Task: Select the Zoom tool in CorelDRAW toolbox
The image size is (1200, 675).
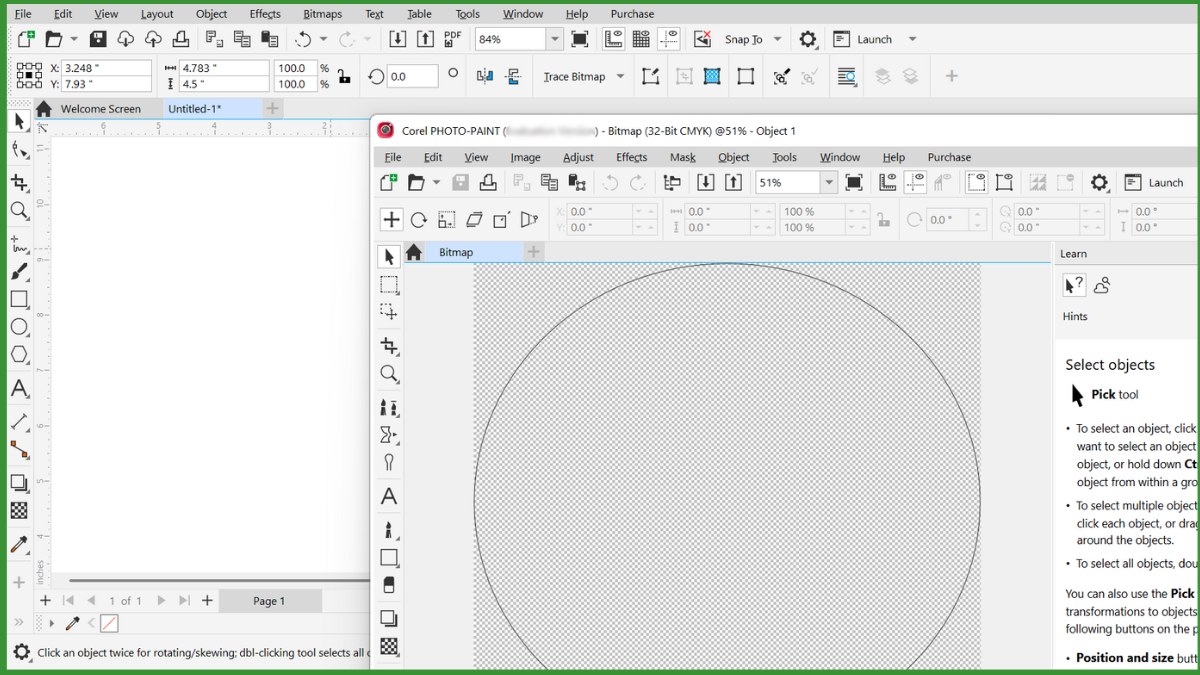Action: pos(19,211)
